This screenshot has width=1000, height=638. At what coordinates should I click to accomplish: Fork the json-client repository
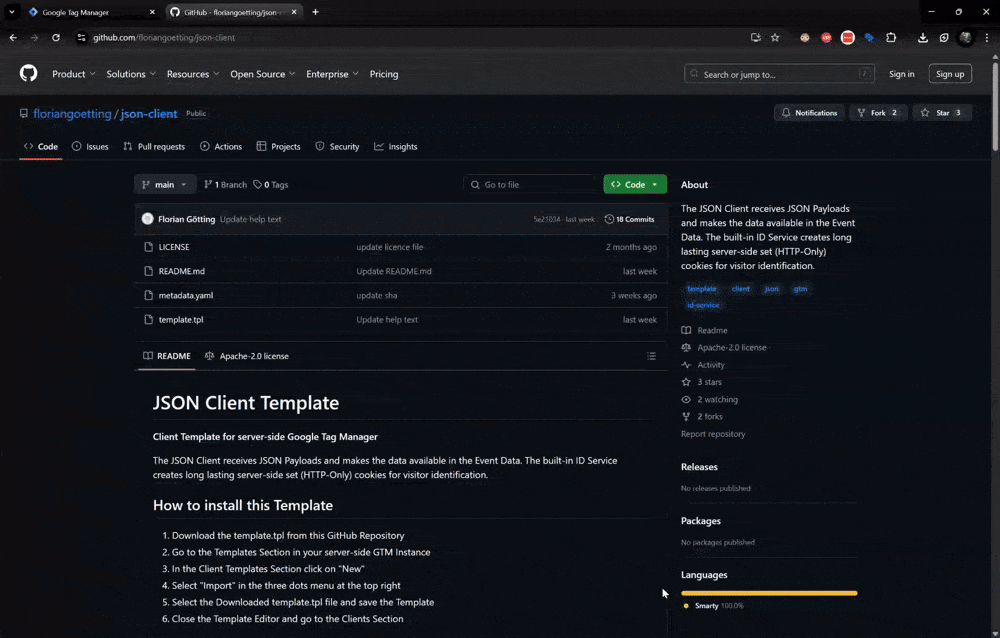coord(878,113)
